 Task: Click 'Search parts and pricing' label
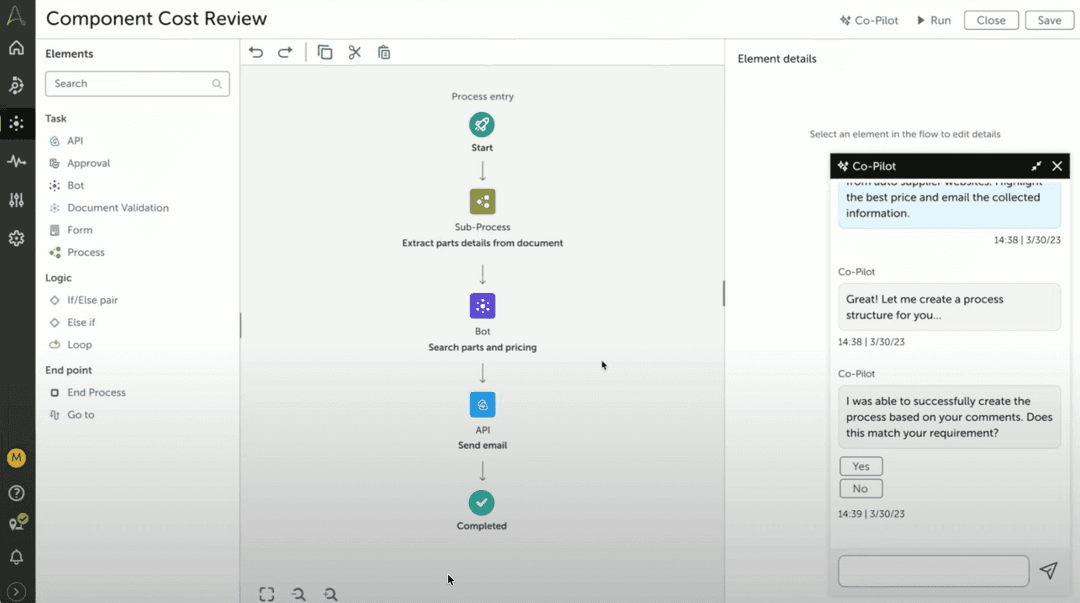click(x=482, y=347)
